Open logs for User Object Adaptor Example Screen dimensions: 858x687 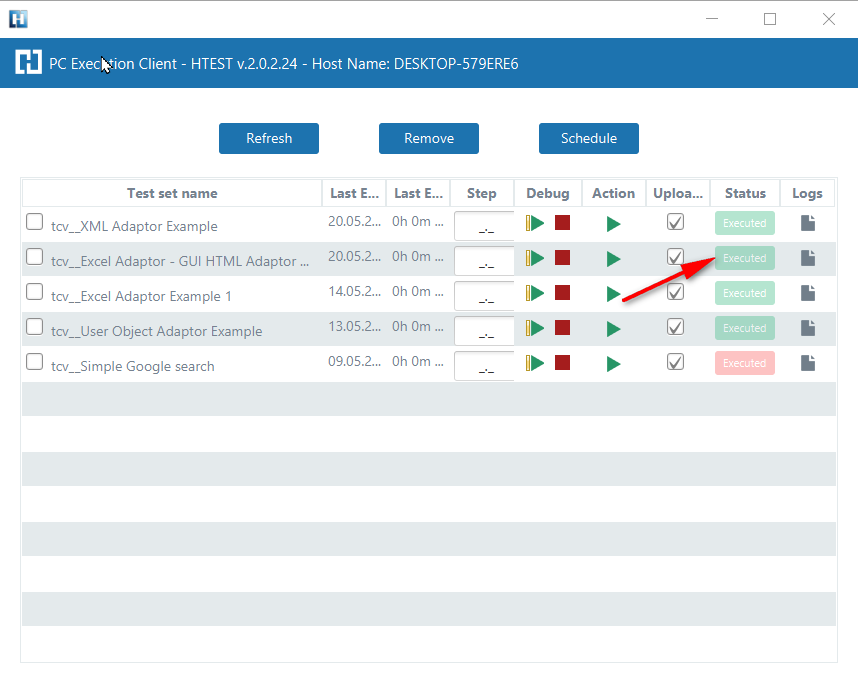click(x=807, y=328)
